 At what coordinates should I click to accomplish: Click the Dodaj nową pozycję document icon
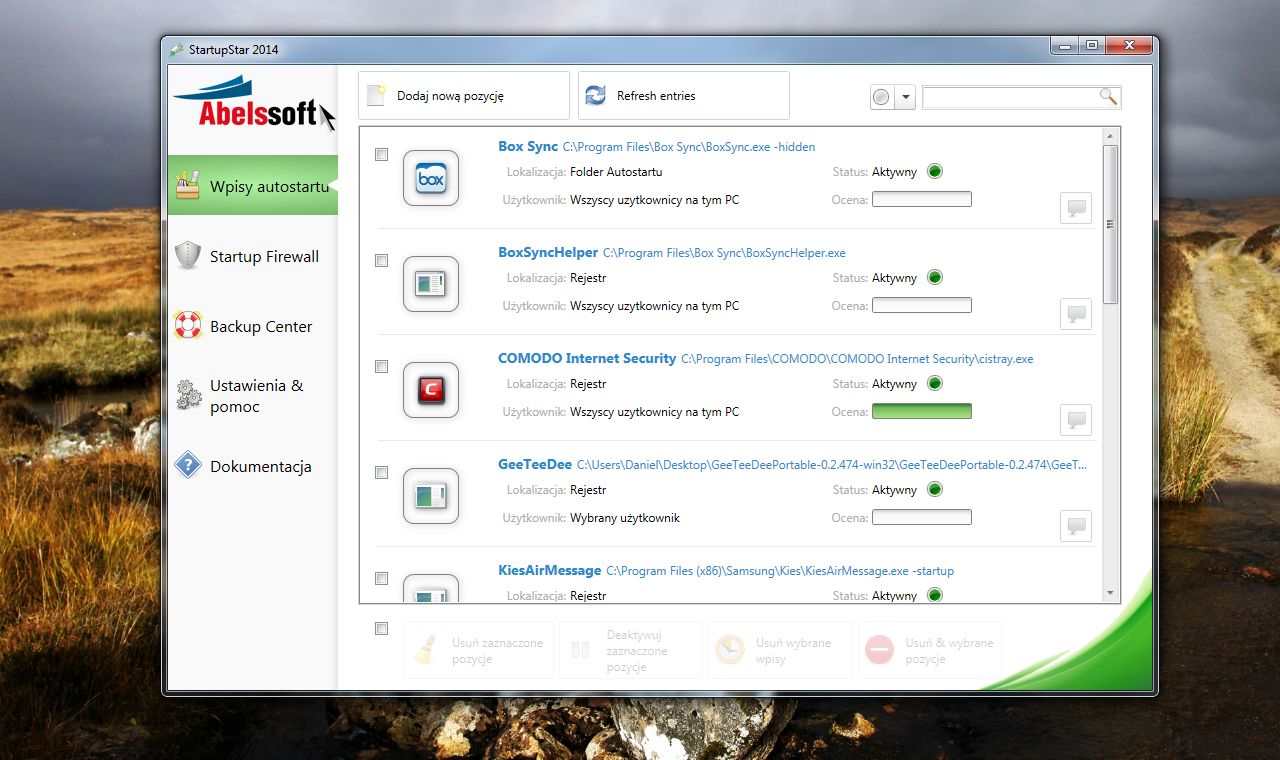click(x=376, y=96)
